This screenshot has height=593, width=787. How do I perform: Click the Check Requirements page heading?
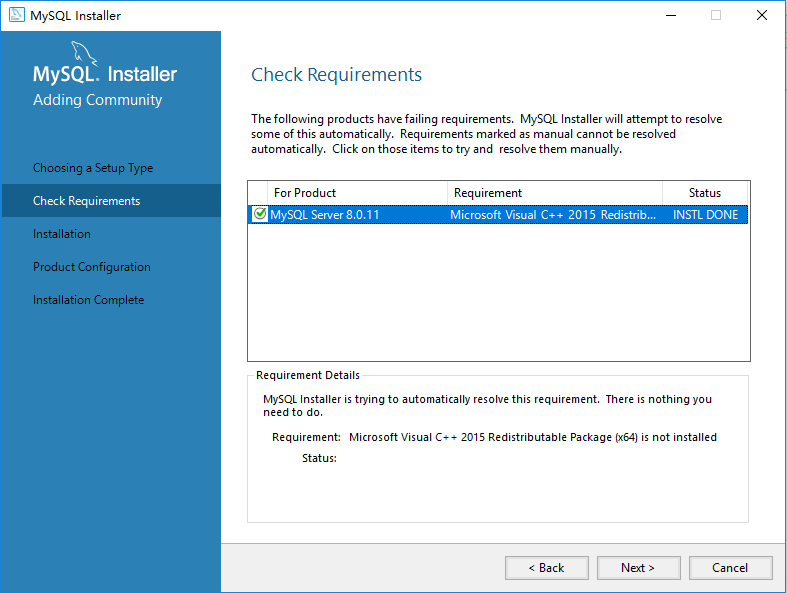pyautogui.click(x=336, y=74)
